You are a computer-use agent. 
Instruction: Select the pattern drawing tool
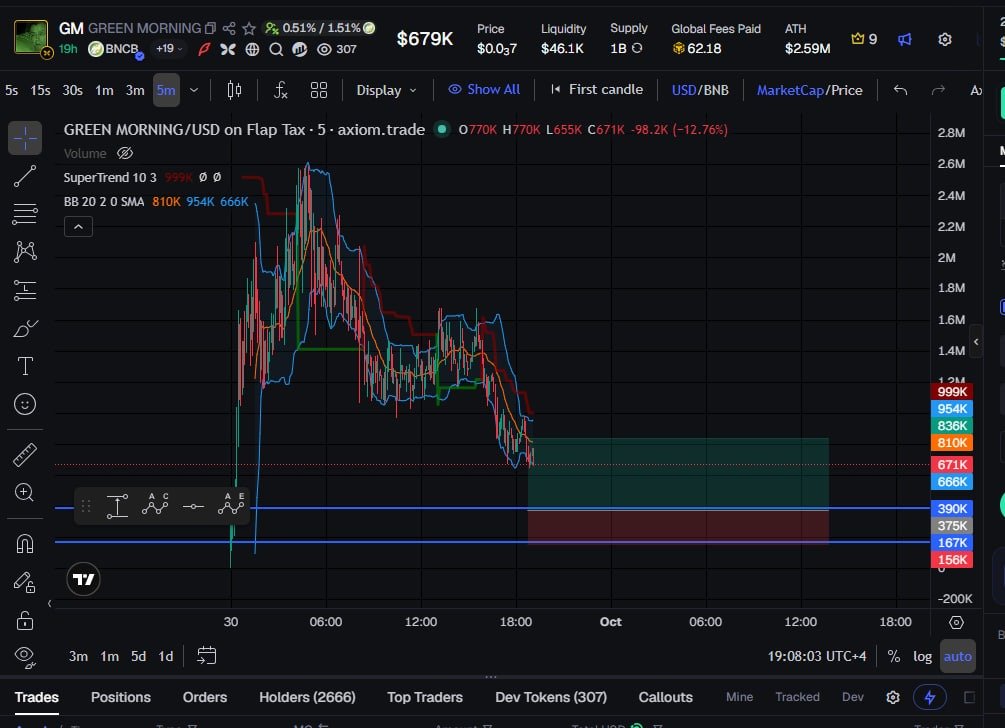(x=25, y=251)
